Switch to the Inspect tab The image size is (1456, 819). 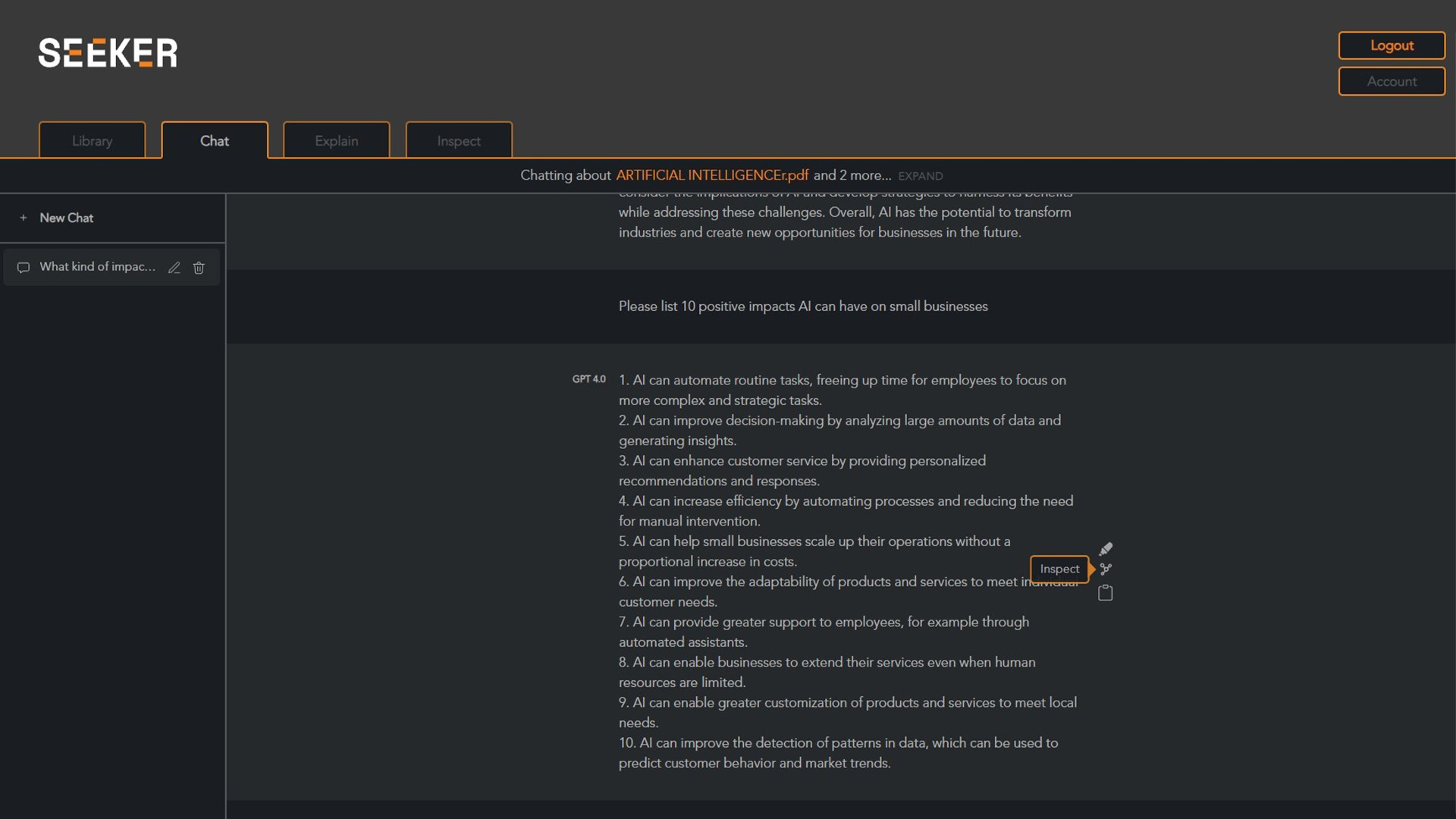point(458,141)
